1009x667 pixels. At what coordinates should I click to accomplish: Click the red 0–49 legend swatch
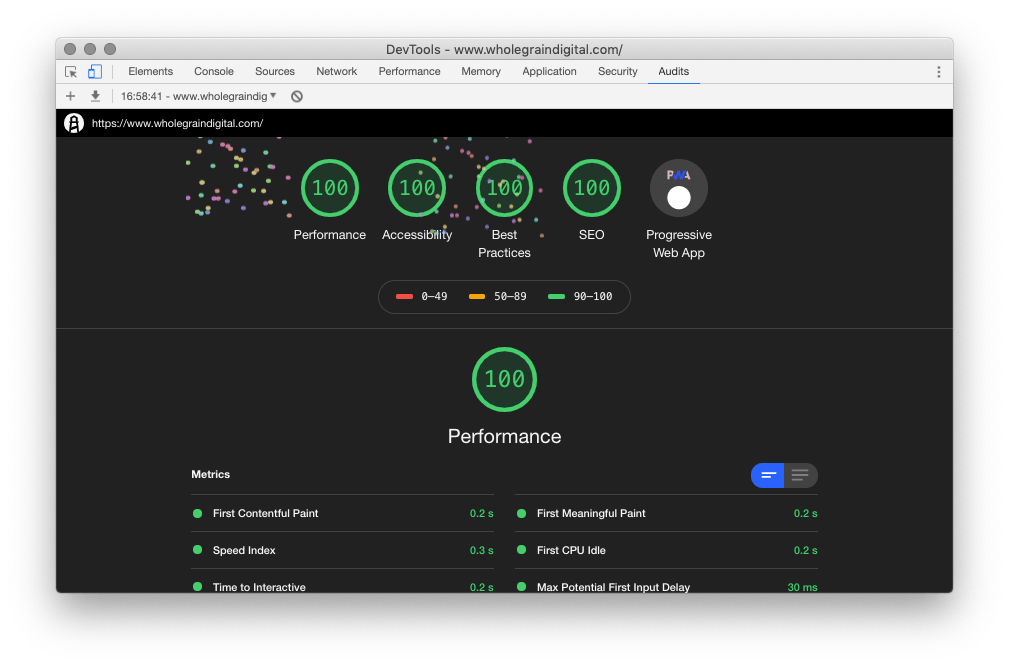click(x=404, y=297)
